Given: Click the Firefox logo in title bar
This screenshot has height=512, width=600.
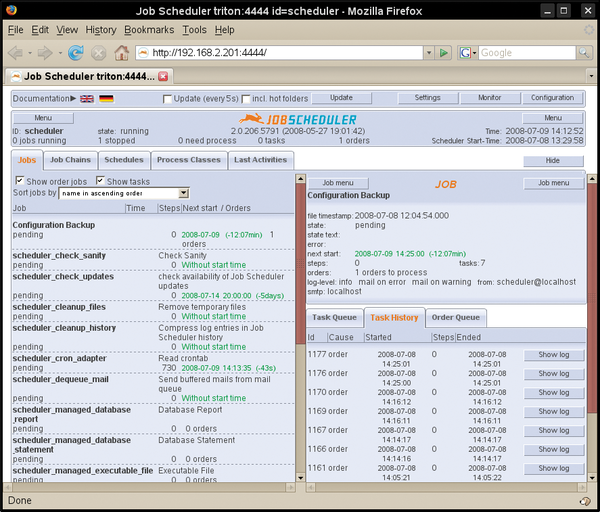Looking at the screenshot, I should tap(11, 10).
